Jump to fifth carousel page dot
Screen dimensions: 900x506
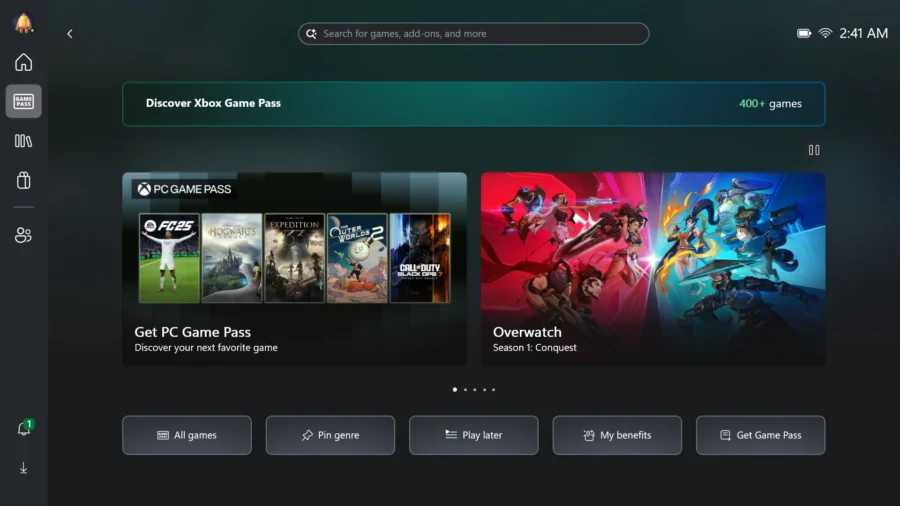coord(494,390)
